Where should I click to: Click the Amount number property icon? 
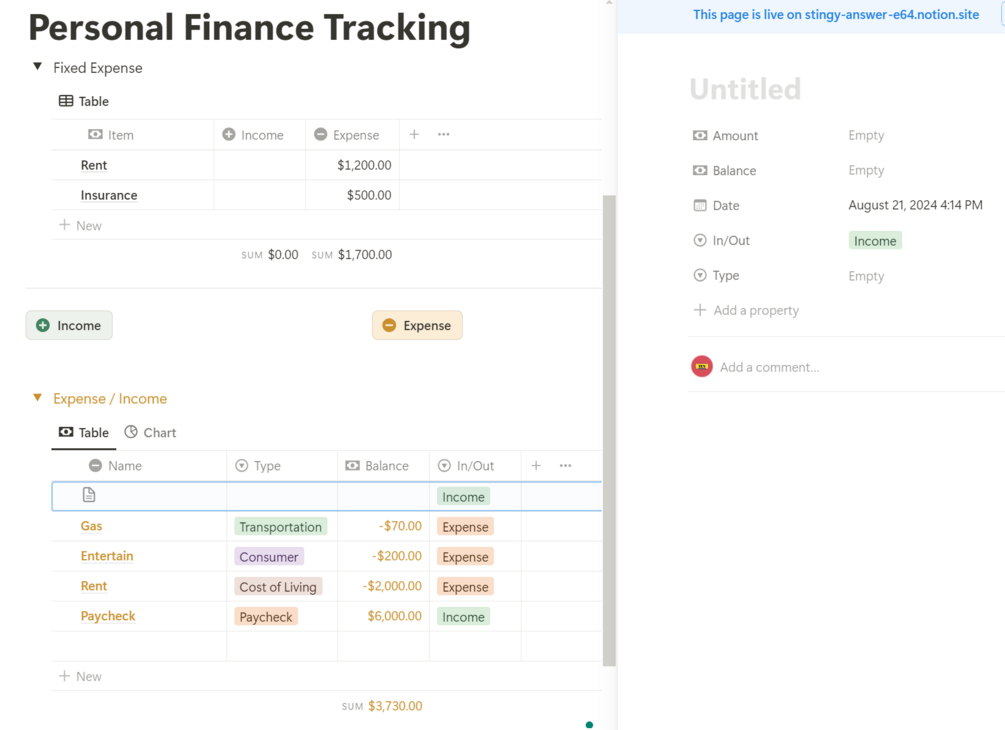point(699,135)
